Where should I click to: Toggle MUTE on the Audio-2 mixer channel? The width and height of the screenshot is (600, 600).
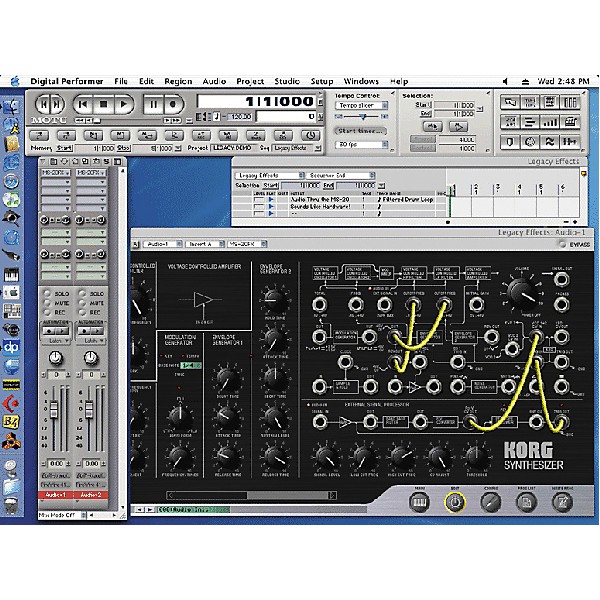coord(82,303)
